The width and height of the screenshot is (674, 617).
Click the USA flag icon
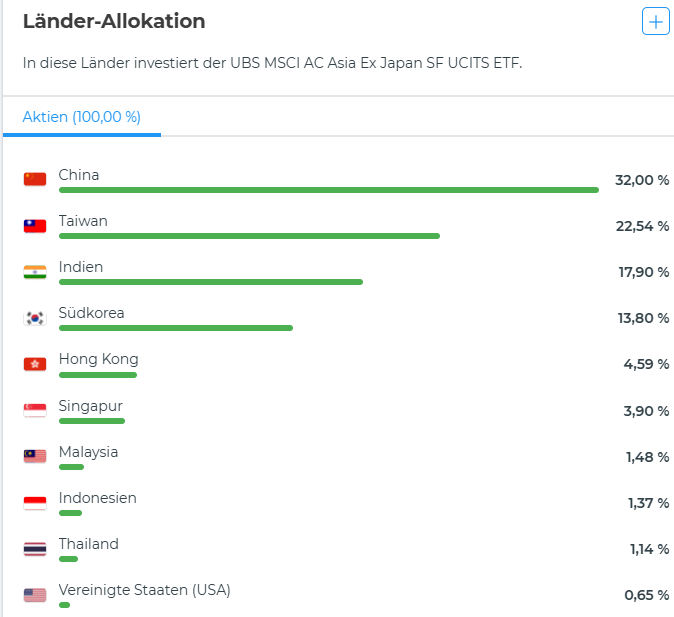click(35, 595)
